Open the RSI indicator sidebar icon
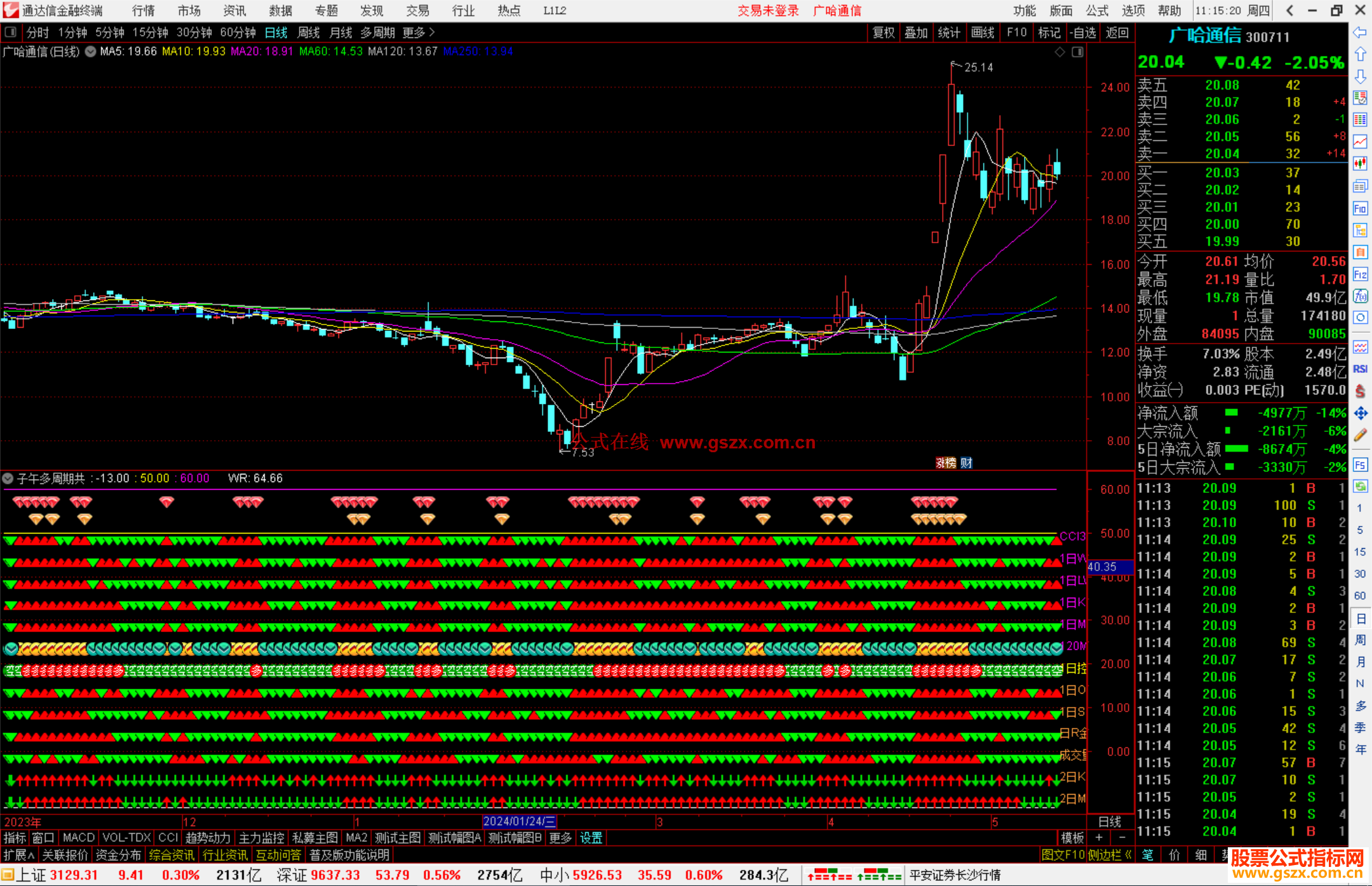 [x=1360, y=369]
